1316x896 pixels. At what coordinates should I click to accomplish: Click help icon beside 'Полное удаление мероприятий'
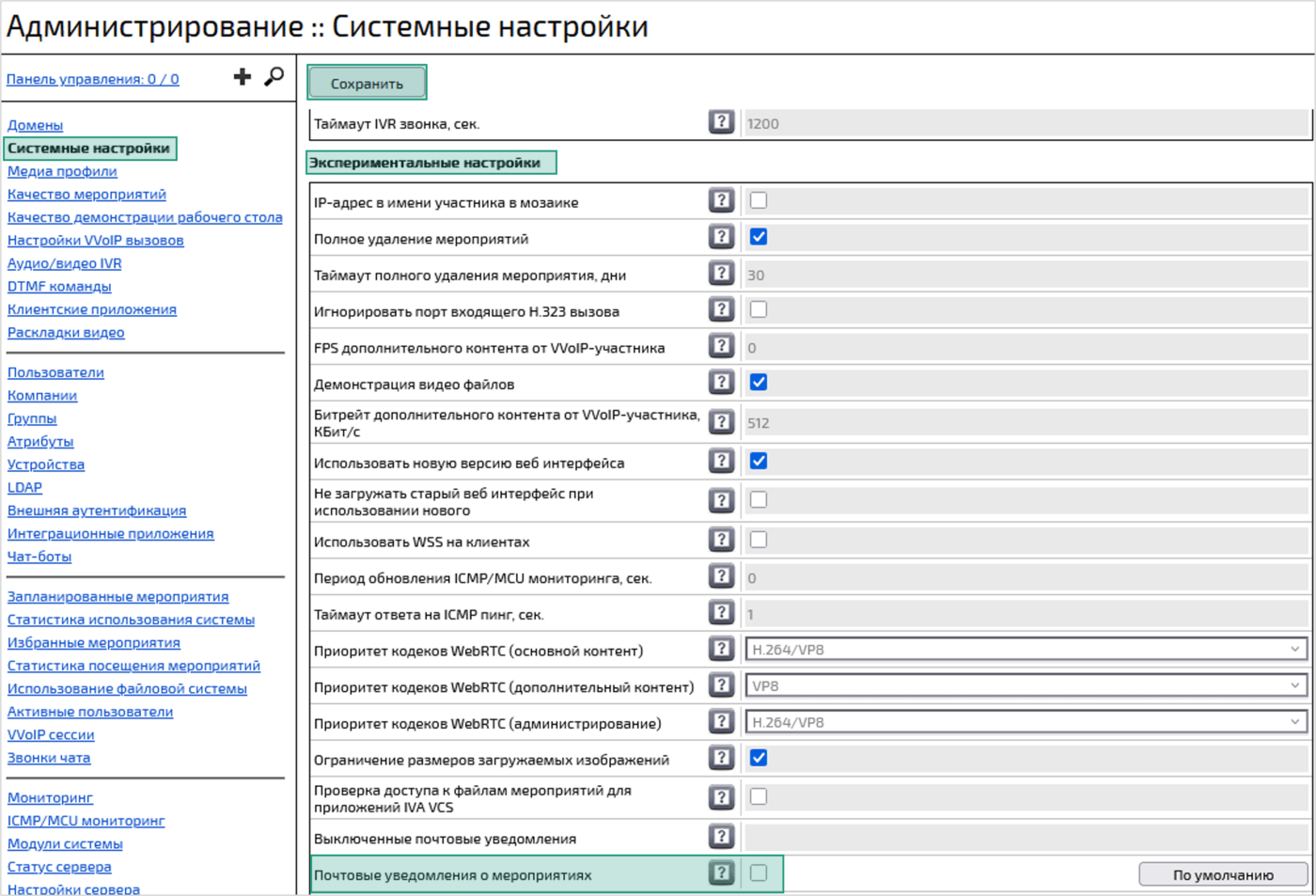[x=721, y=237]
